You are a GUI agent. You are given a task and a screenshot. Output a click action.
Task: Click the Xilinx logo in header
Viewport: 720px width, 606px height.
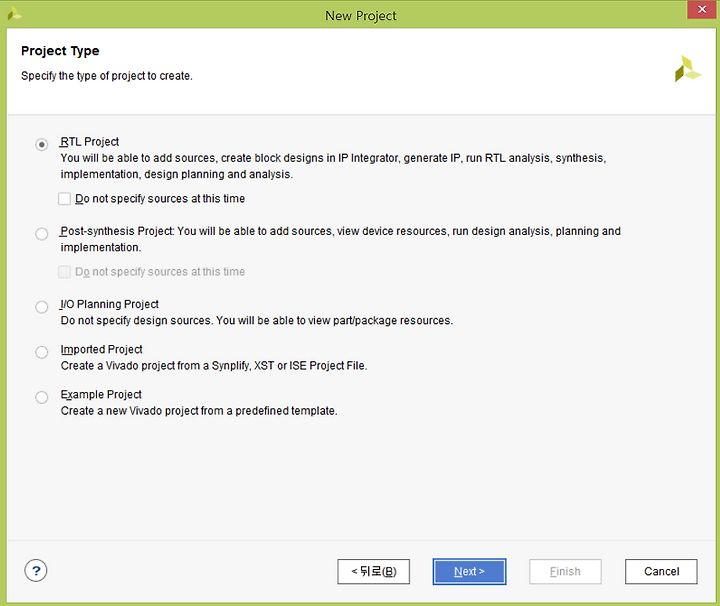(x=687, y=69)
